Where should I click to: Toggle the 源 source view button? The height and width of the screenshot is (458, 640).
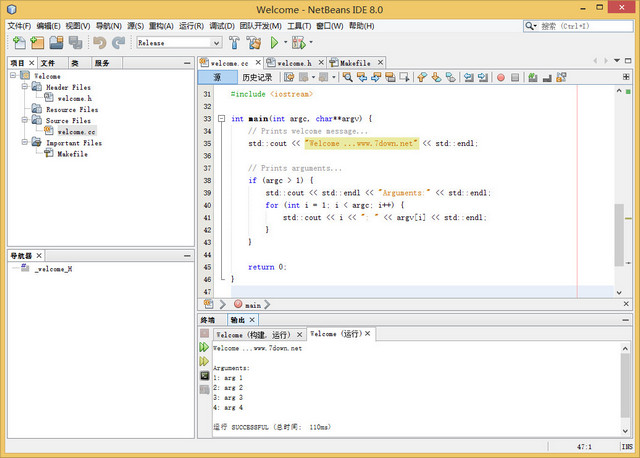pos(217,77)
